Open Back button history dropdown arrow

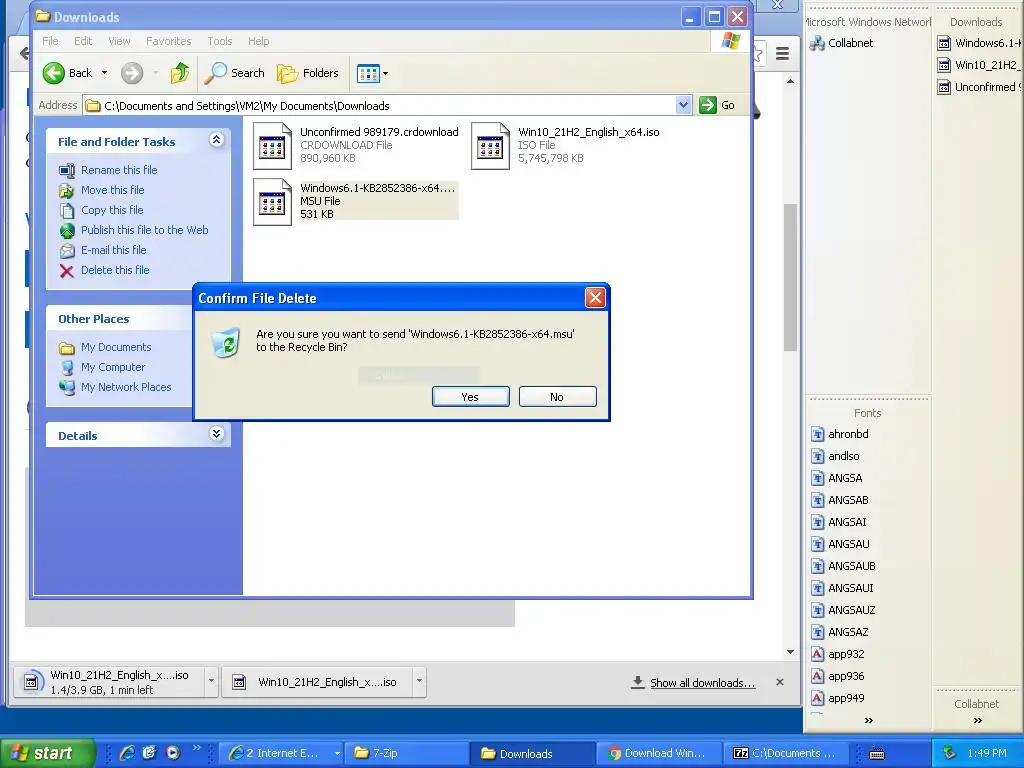click(104, 73)
